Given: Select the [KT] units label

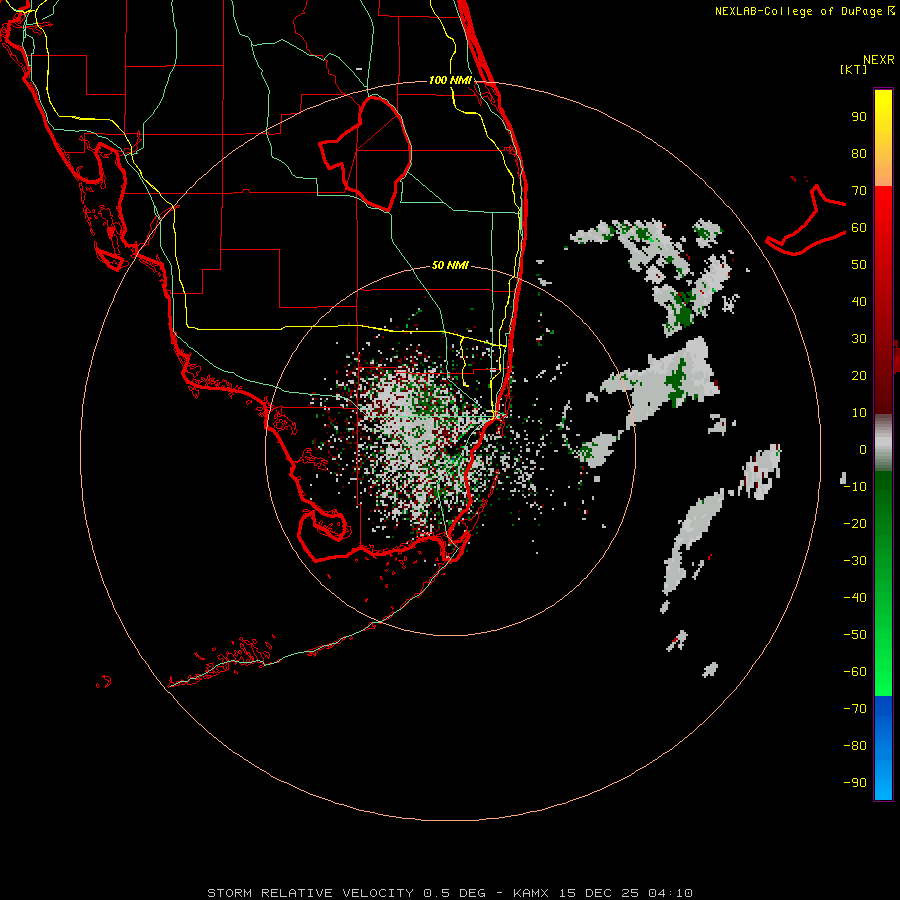Looking at the screenshot, I should [x=854, y=69].
